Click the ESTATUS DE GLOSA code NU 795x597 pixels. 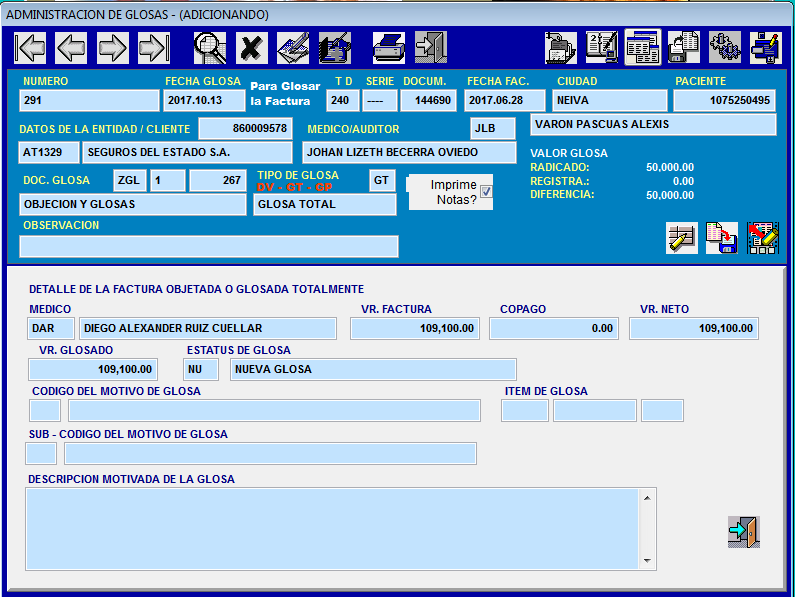coord(201,370)
